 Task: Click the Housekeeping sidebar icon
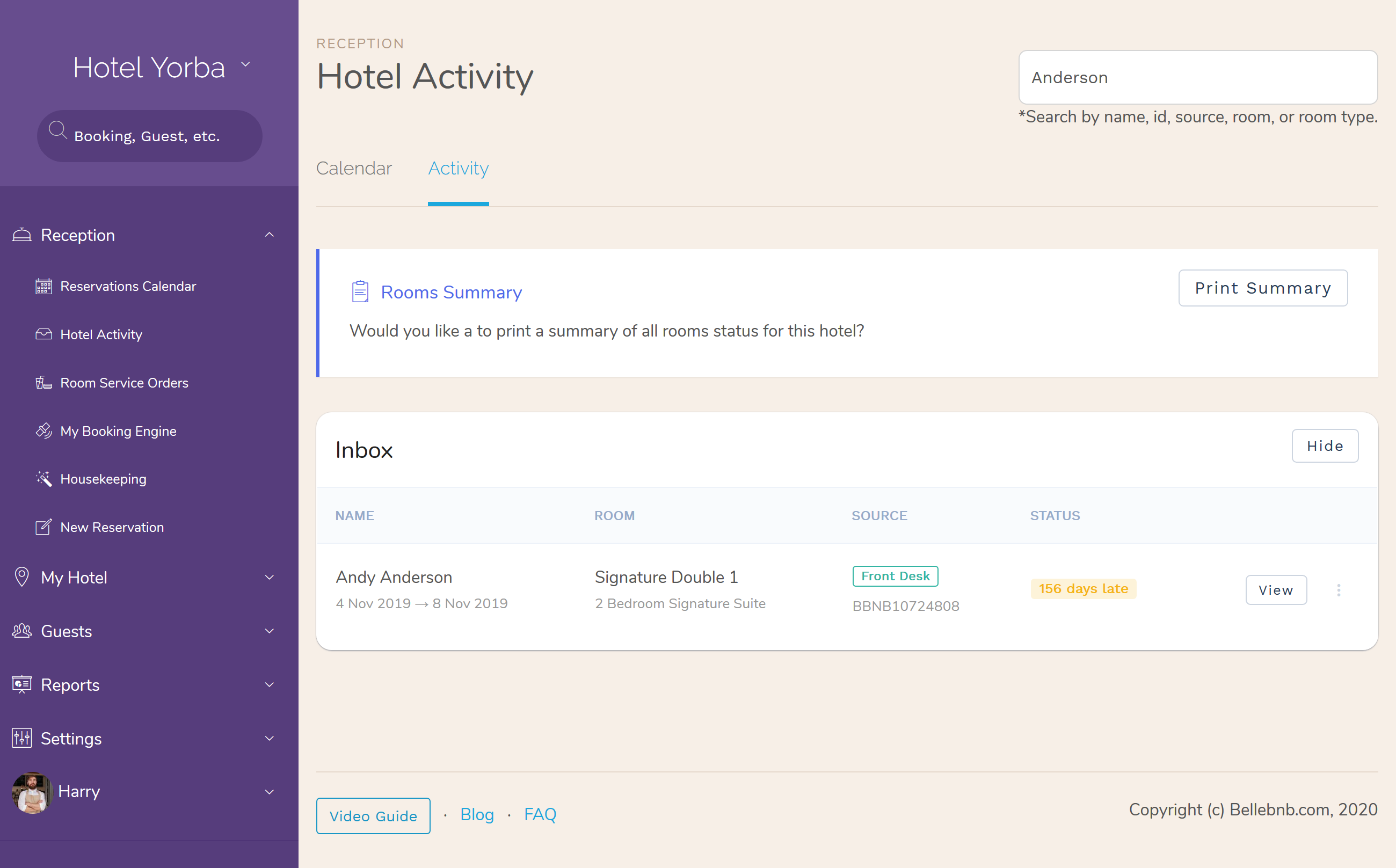(x=43, y=479)
